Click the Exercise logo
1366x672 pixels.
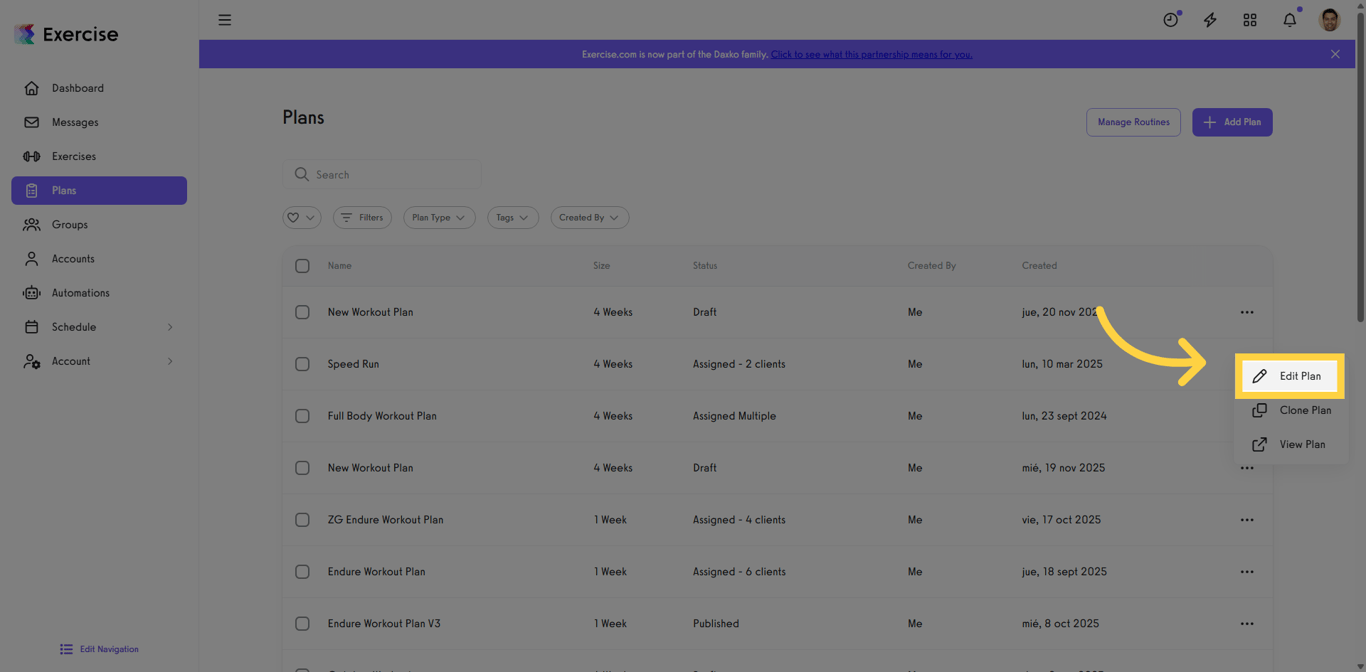[x=67, y=34]
